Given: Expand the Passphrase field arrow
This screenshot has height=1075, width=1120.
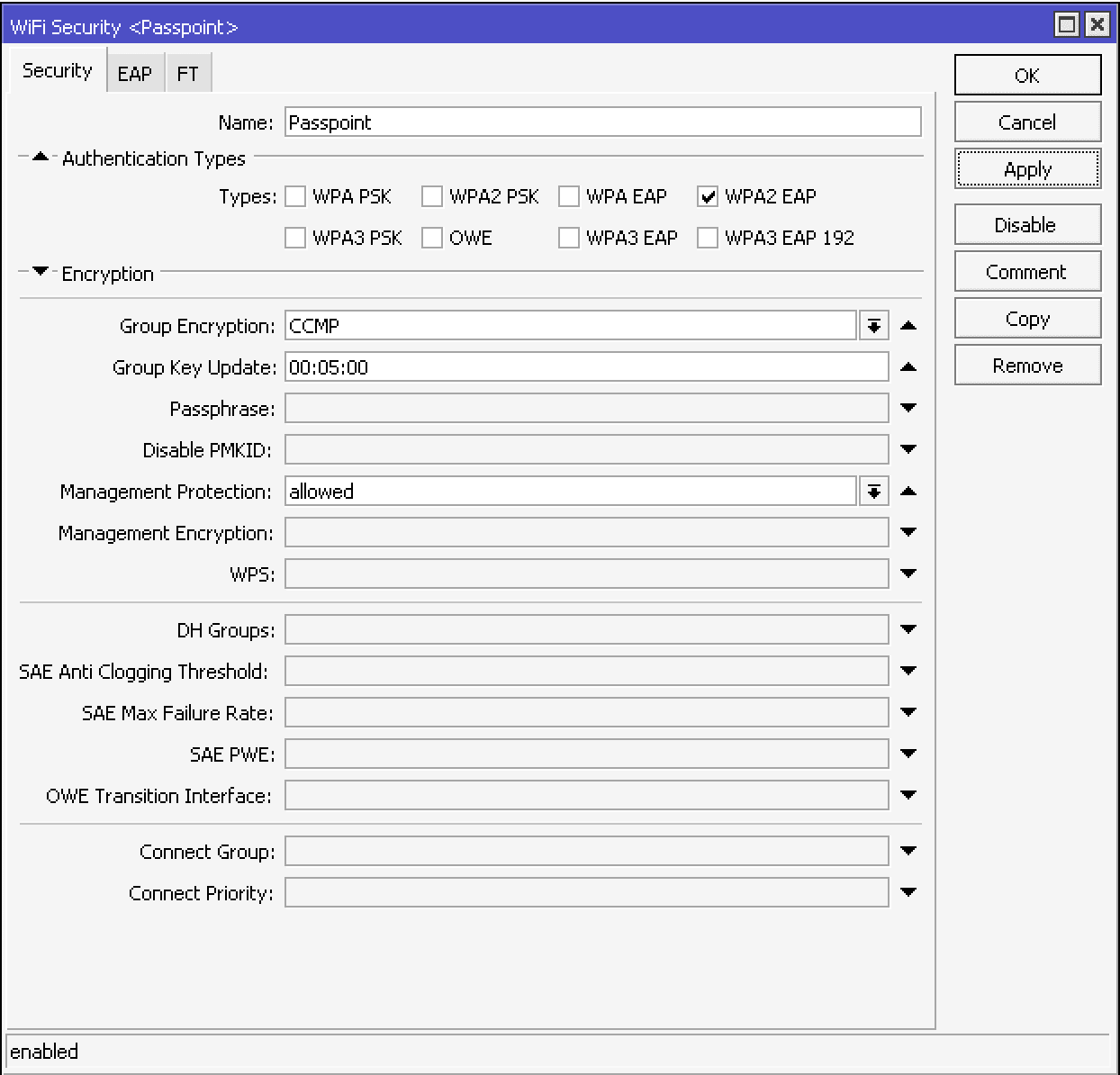Looking at the screenshot, I should click(x=908, y=409).
